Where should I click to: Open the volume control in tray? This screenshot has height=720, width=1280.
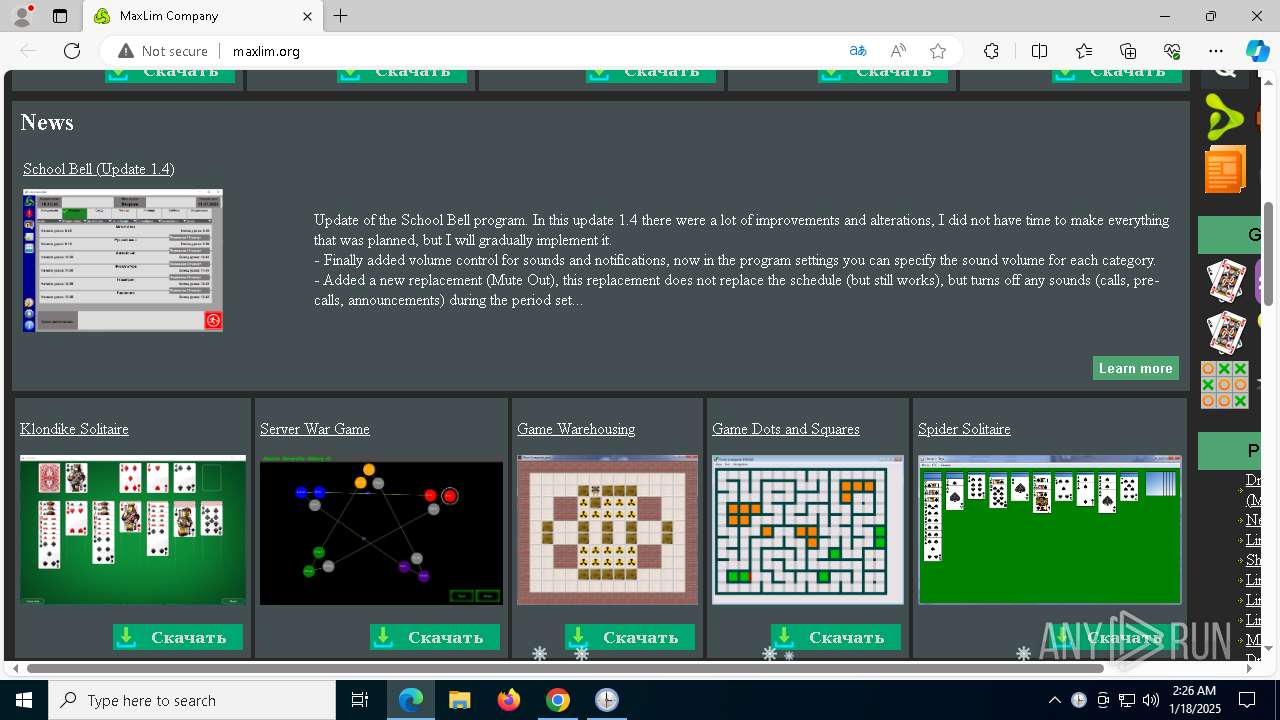(1151, 700)
